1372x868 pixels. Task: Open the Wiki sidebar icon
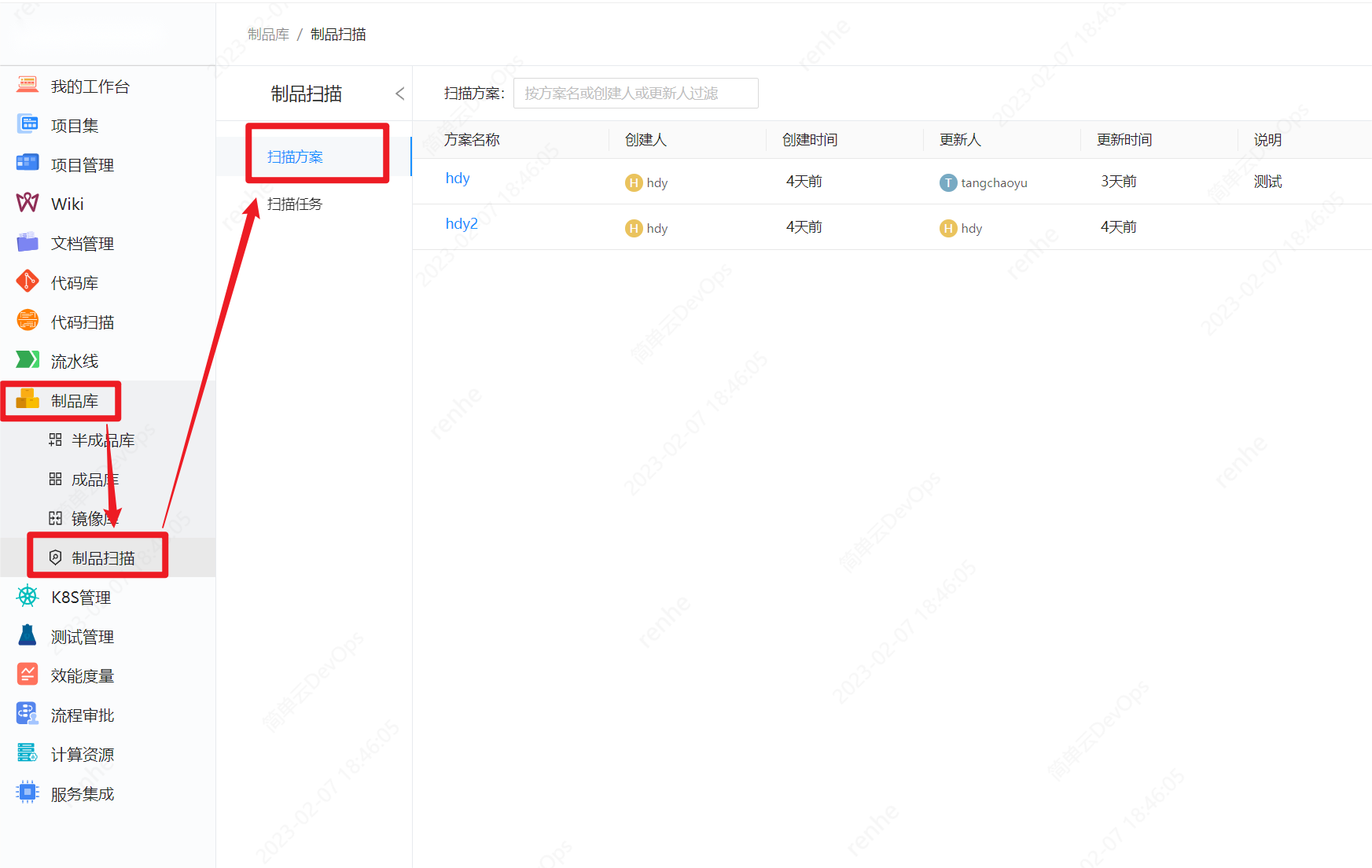tap(28, 203)
